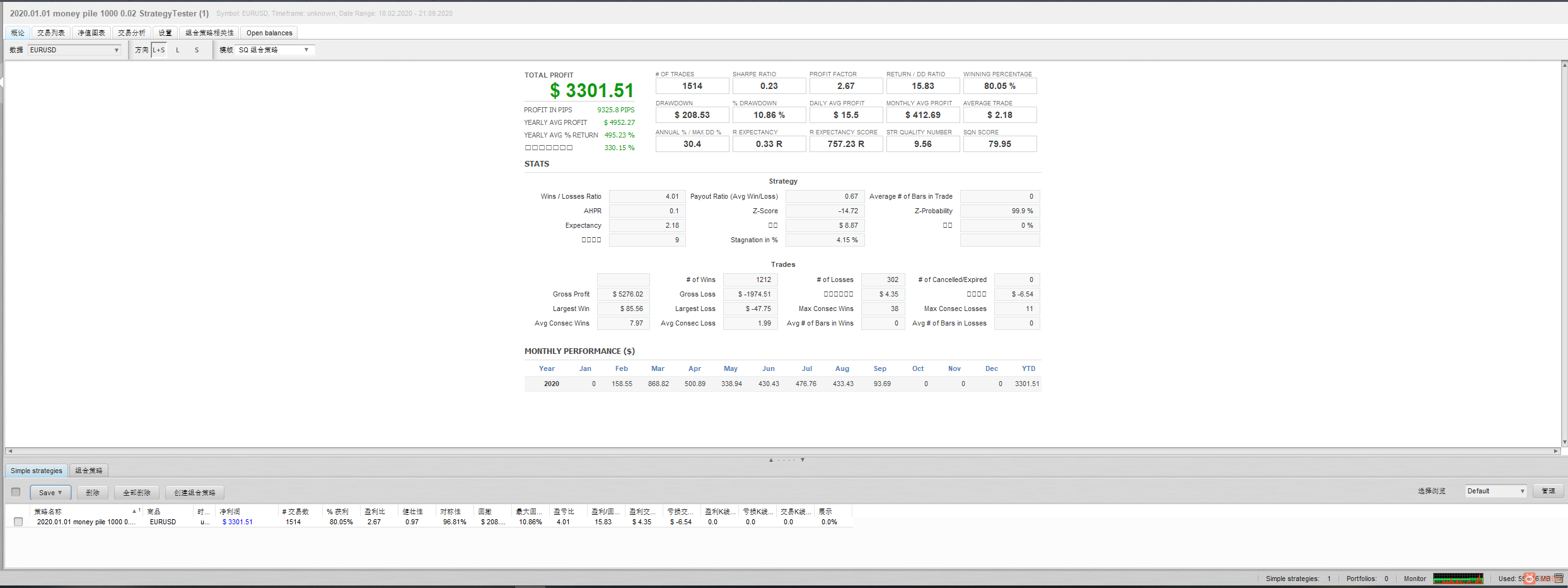Click the 80.05% cell in strategy row
1568x588 pixels.
pos(341,522)
